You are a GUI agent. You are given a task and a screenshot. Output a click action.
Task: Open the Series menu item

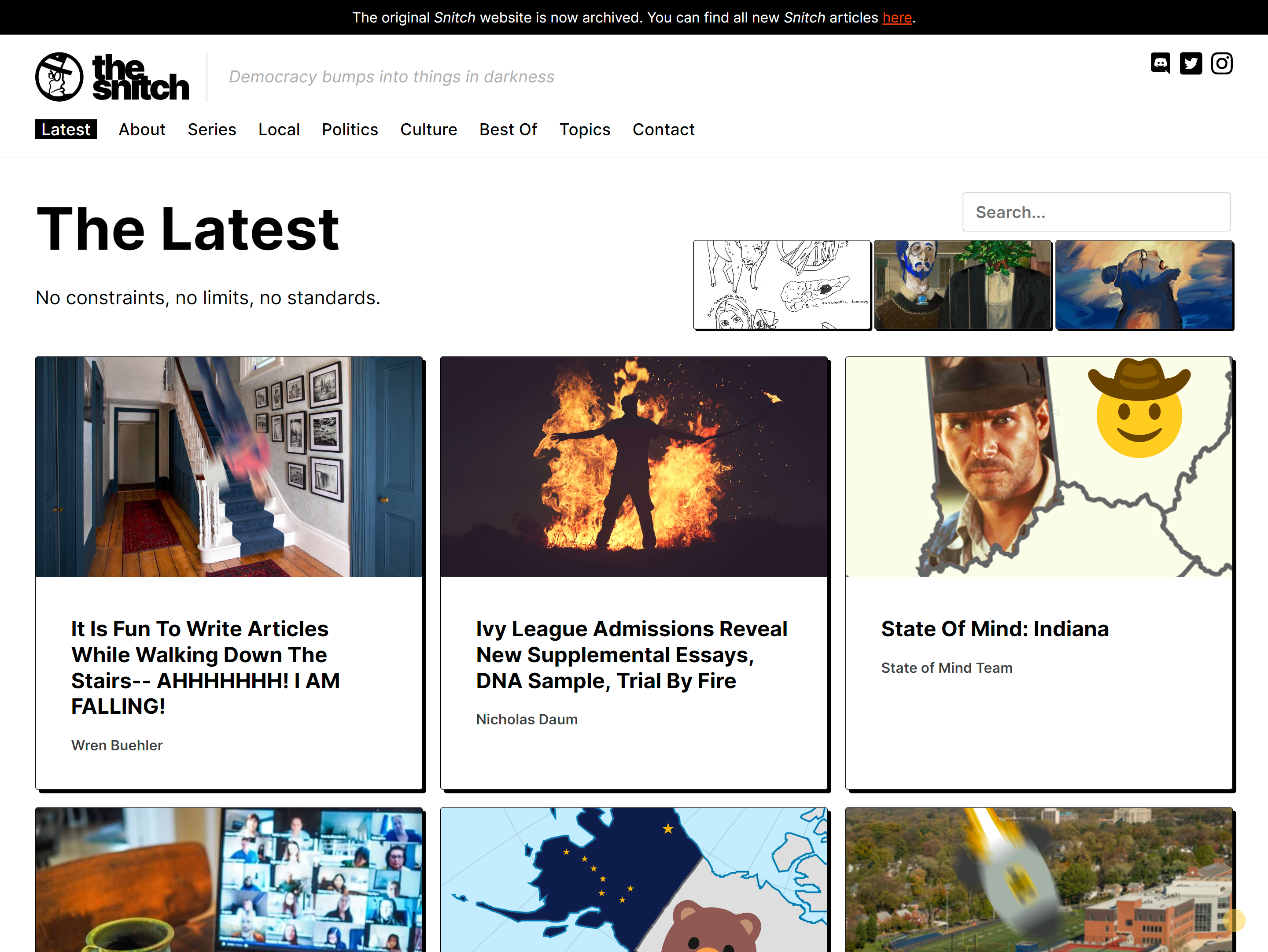coord(211,129)
